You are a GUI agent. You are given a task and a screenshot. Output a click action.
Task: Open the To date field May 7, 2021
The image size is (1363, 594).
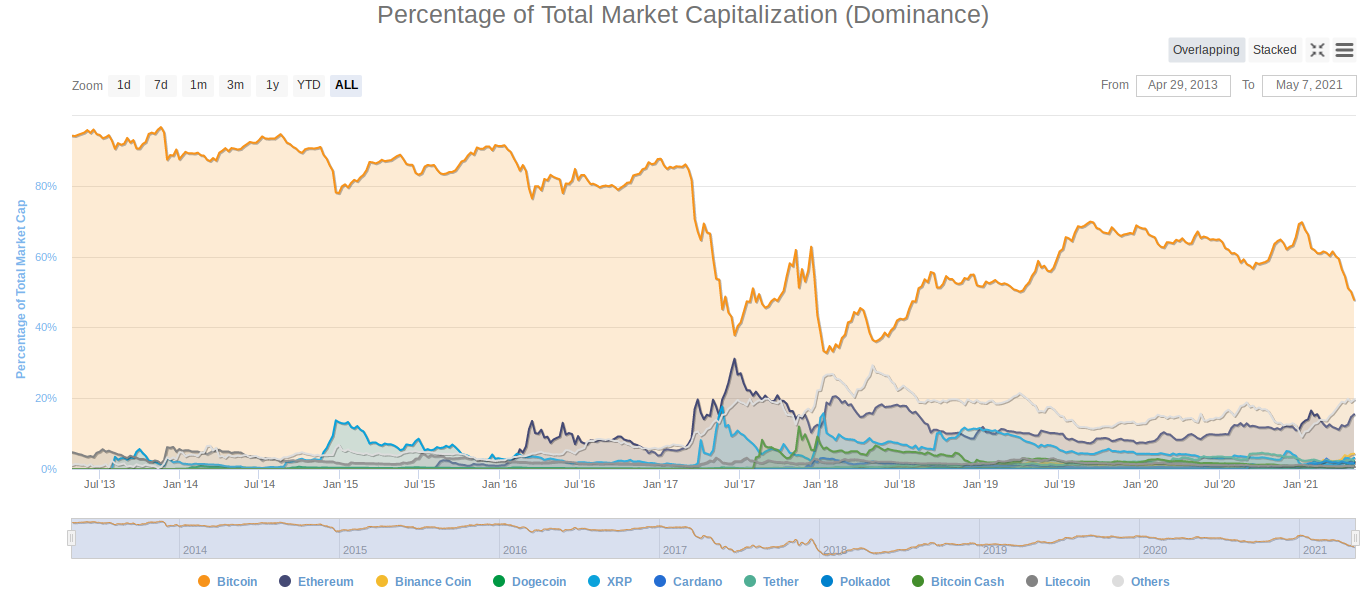click(x=1309, y=85)
